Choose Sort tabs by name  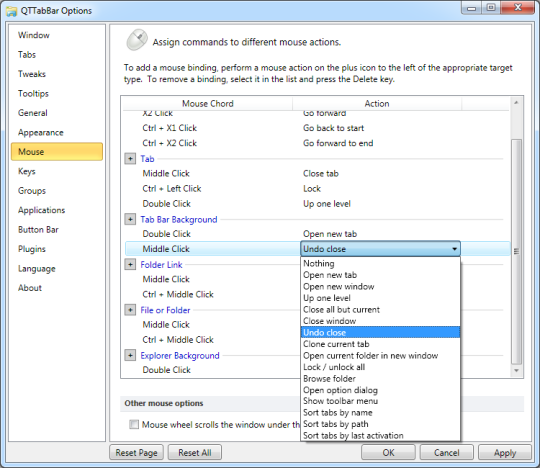[x=380, y=413]
